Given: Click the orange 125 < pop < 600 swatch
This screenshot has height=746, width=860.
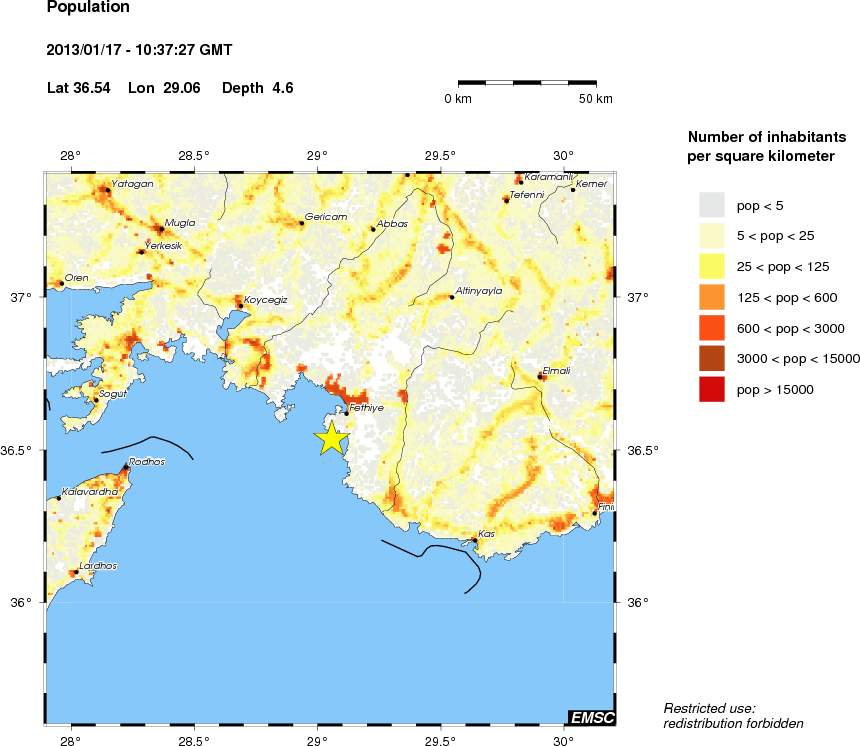Looking at the screenshot, I should click(711, 297).
